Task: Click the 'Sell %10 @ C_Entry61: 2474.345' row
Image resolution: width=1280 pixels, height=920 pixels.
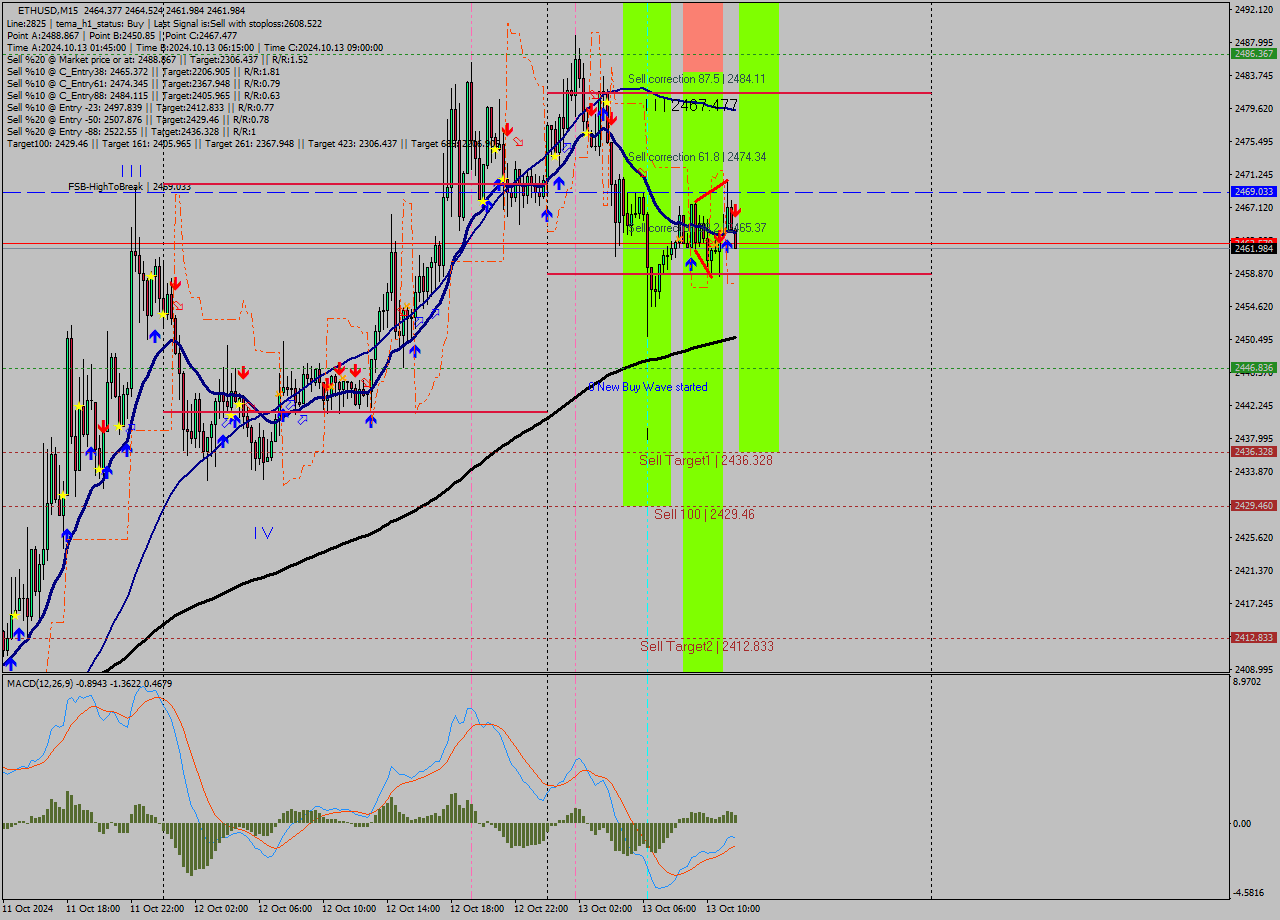Action: 143,83
